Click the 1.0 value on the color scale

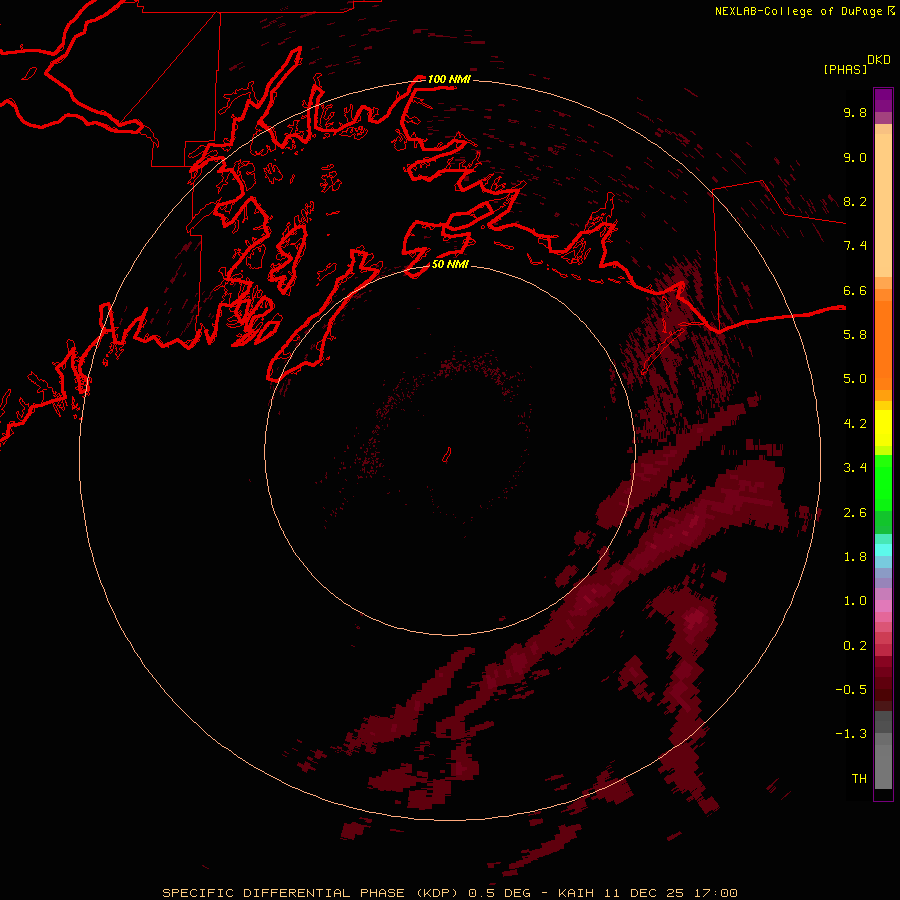coord(855,601)
